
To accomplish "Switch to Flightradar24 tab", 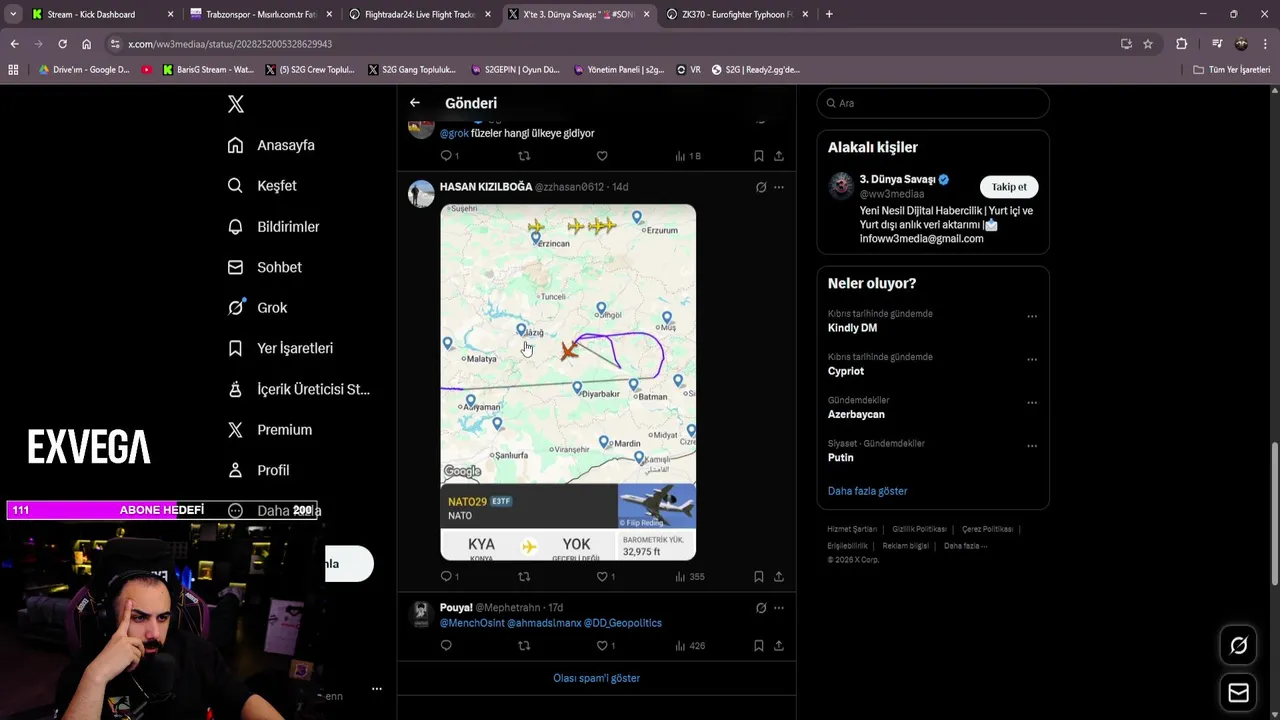I will (x=418, y=14).
